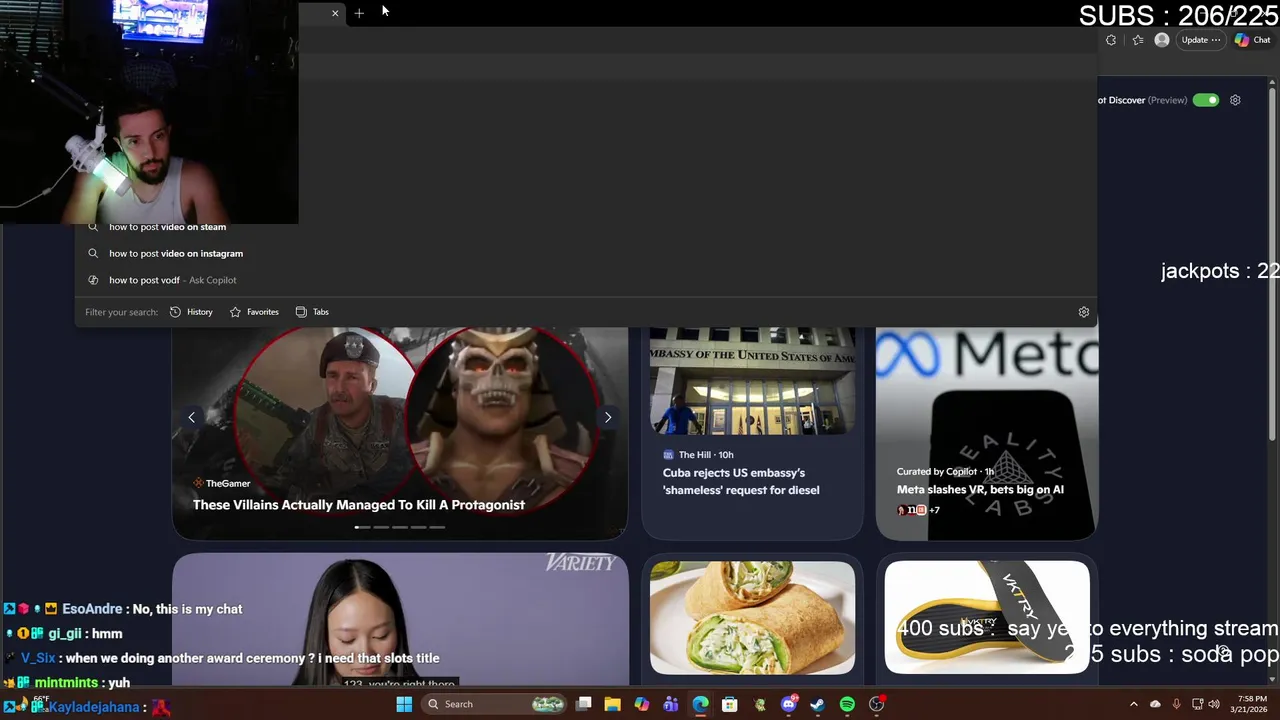The height and width of the screenshot is (720, 1280).
Task: Open Microsoft Store from the taskbar
Action: click(730, 704)
